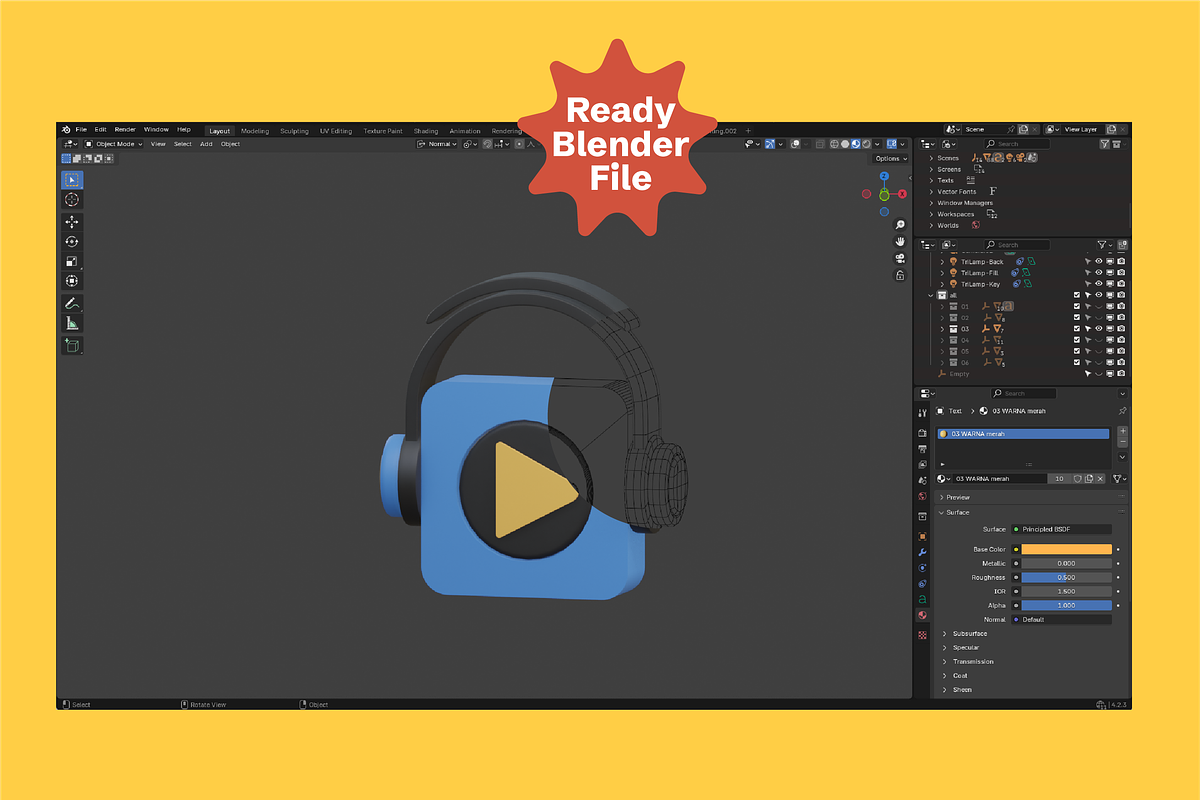Toggle exclude checkbox for collection 03

[x=1076, y=329]
